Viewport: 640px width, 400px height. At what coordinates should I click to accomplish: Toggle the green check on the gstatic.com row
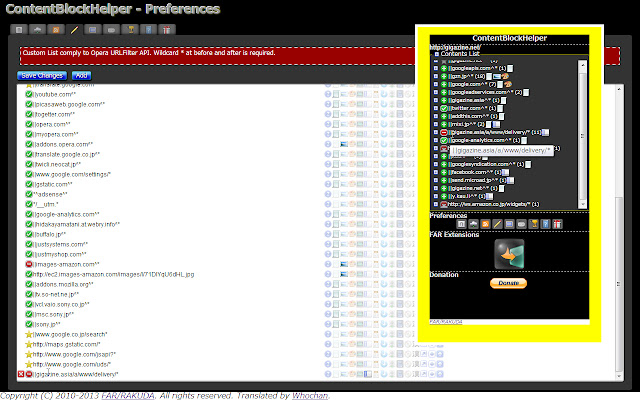tap(29, 184)
